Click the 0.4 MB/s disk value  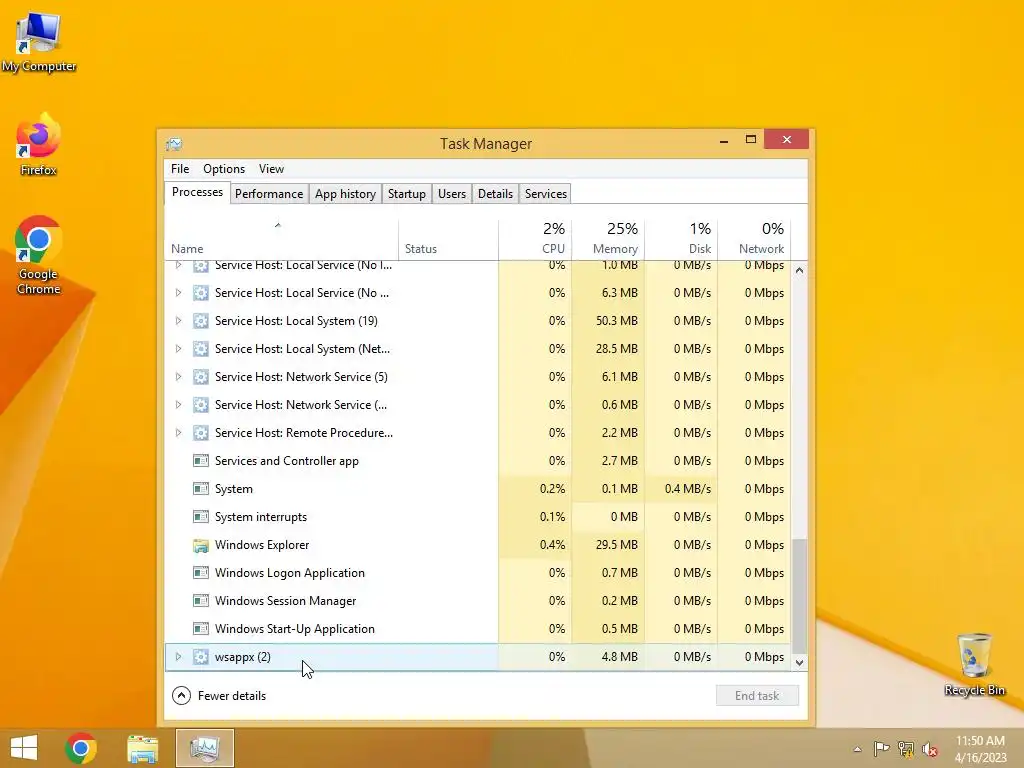(x=688, y=489)
